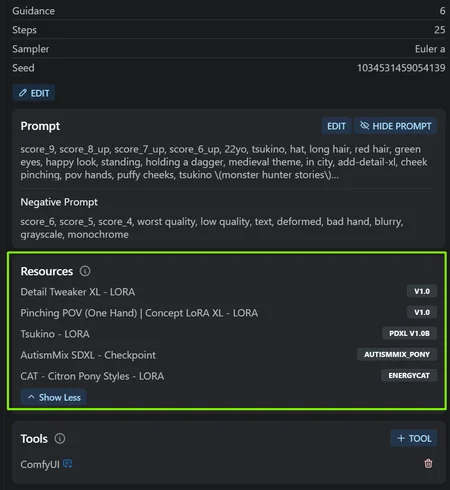
Task: Delete the ComfyUI tool with trash icon
Action: (428, 463)
